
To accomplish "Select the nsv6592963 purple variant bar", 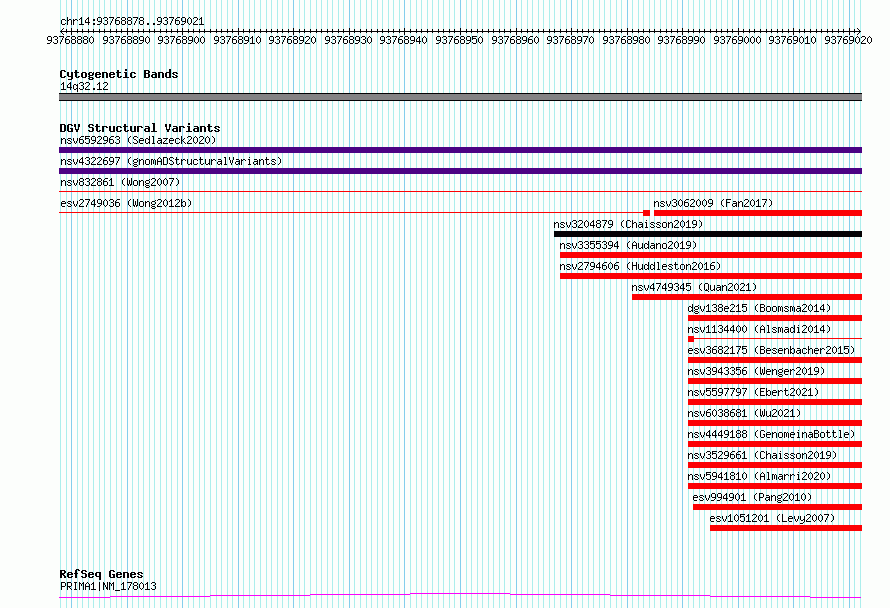I will (460, 150).
